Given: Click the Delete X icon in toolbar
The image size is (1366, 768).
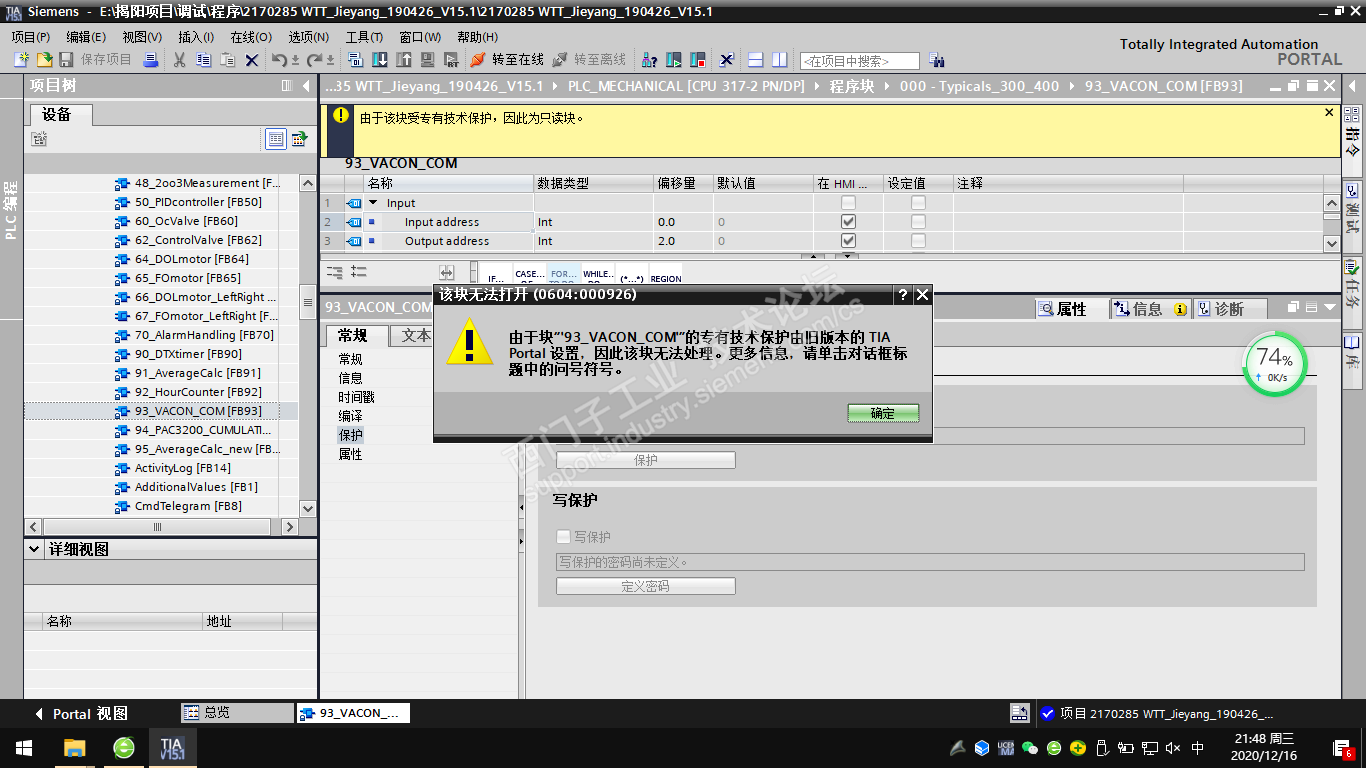Looking at the screenshot, I should coord(252,60).
